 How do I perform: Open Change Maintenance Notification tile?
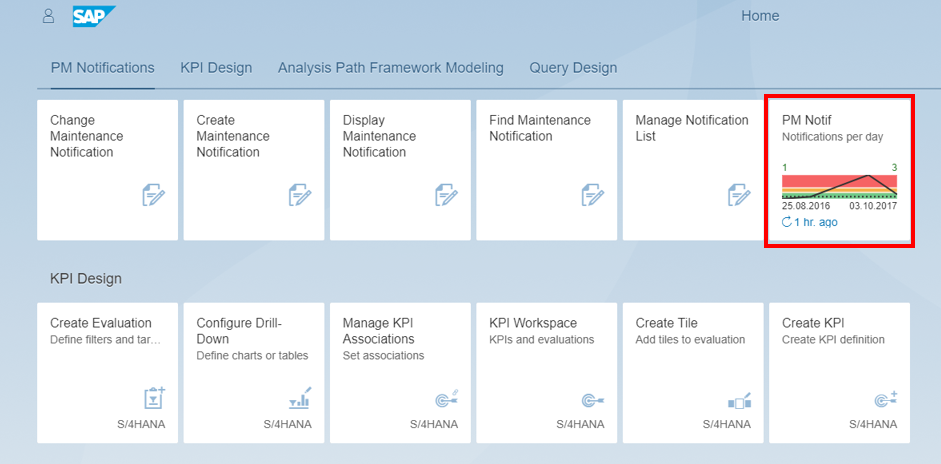(x=107, y=170)
